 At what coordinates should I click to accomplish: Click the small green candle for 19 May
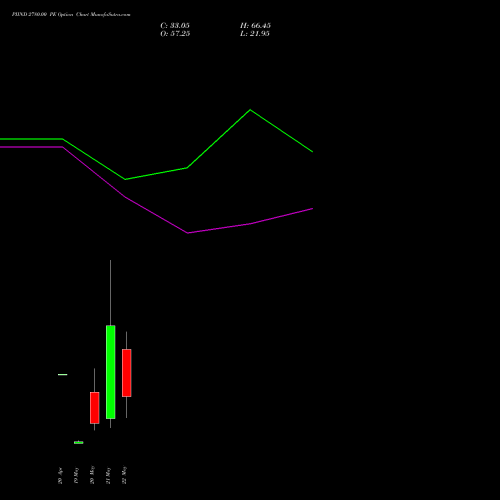(x=79, y=442)
